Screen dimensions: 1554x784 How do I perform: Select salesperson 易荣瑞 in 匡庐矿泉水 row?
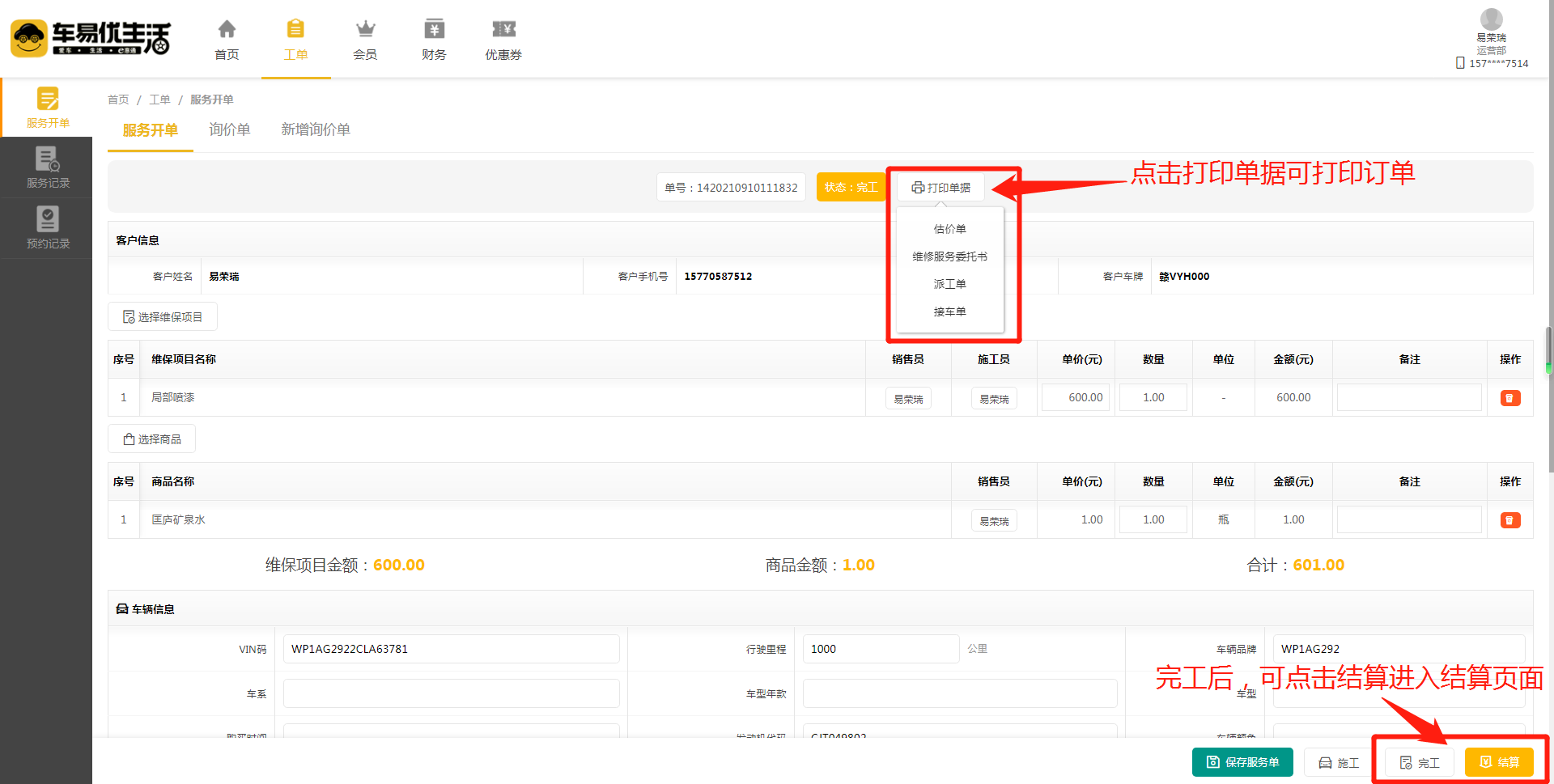click(994, 520)
